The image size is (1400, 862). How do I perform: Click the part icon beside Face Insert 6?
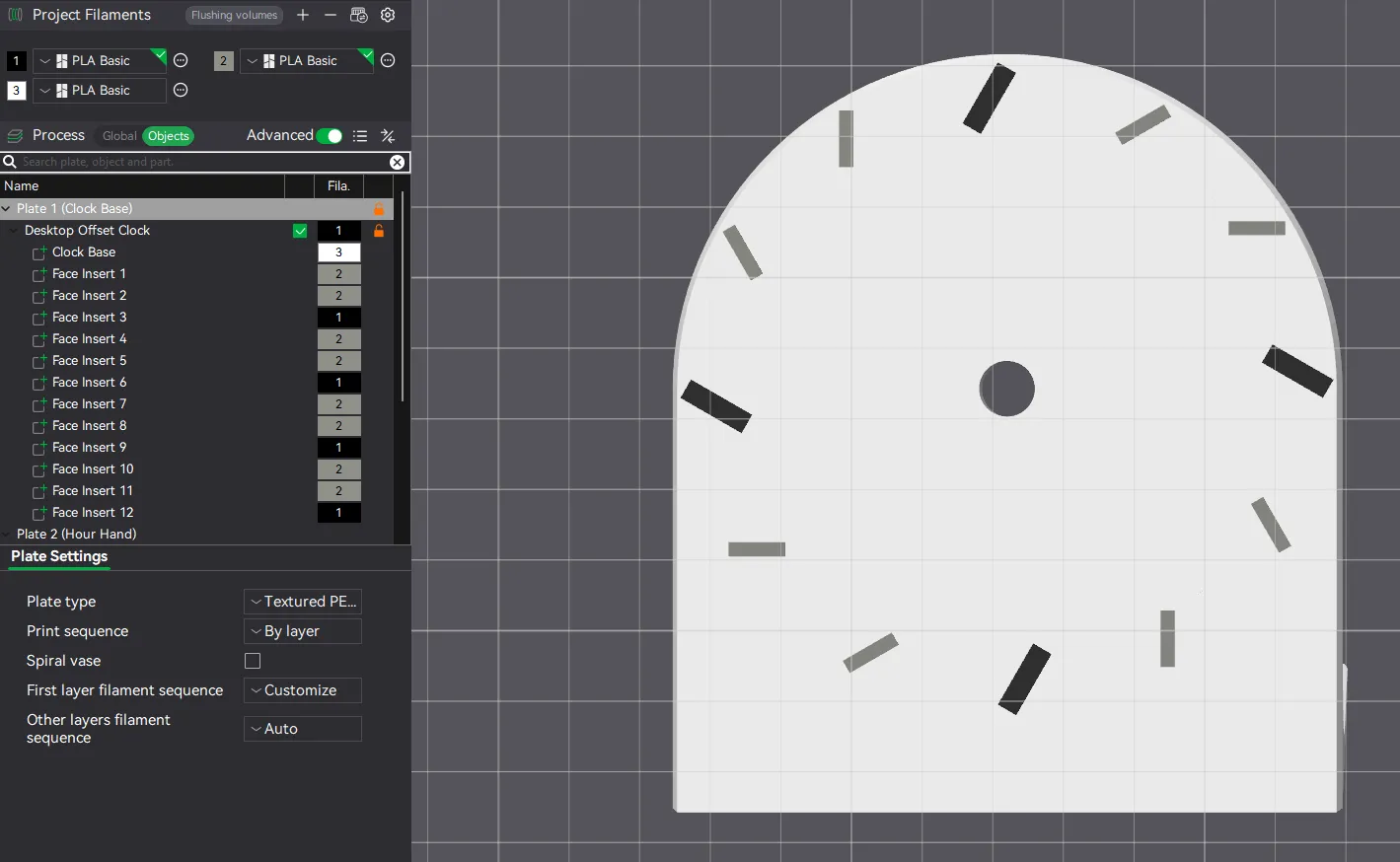click(x=39, y=383)
